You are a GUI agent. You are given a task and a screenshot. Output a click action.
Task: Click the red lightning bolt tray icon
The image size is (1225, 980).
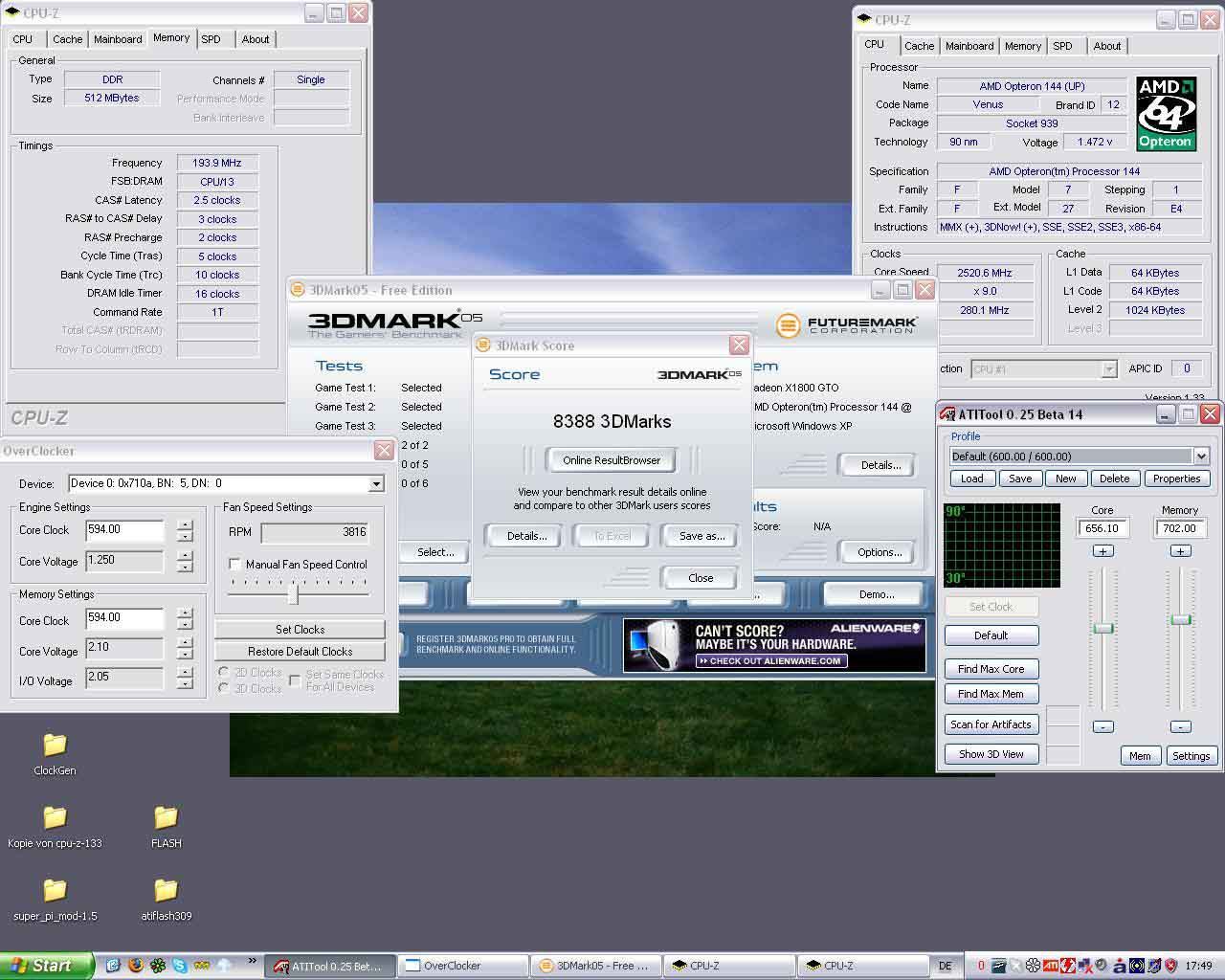[1068, 966]
